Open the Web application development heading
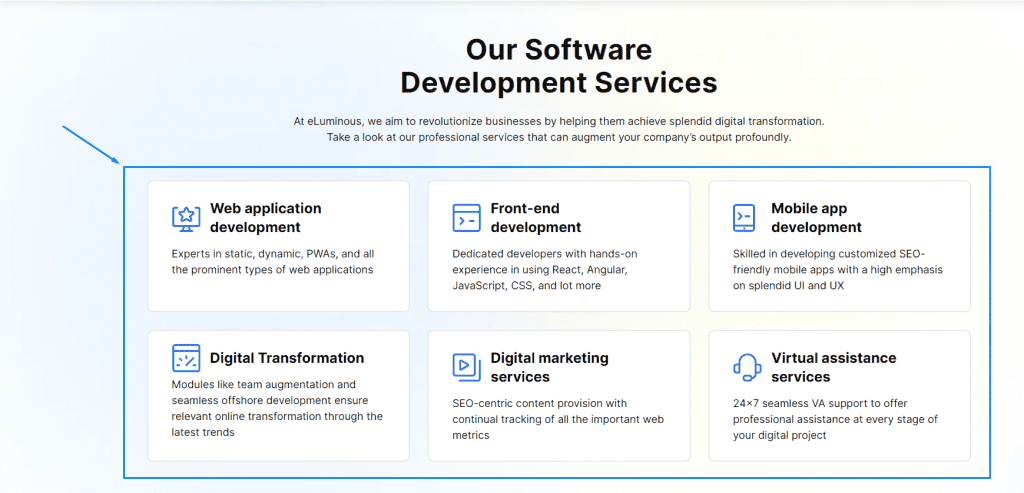 [266, 218]
